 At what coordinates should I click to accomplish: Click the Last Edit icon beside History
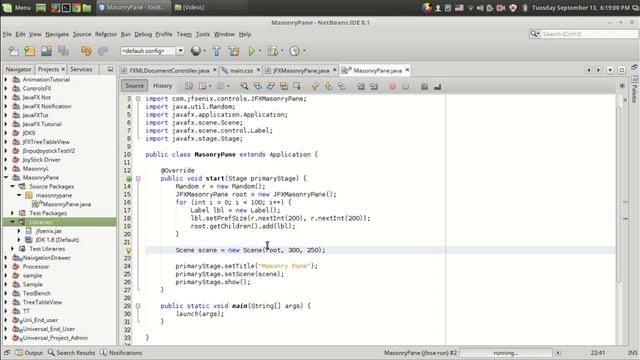(x=189, y=86)
